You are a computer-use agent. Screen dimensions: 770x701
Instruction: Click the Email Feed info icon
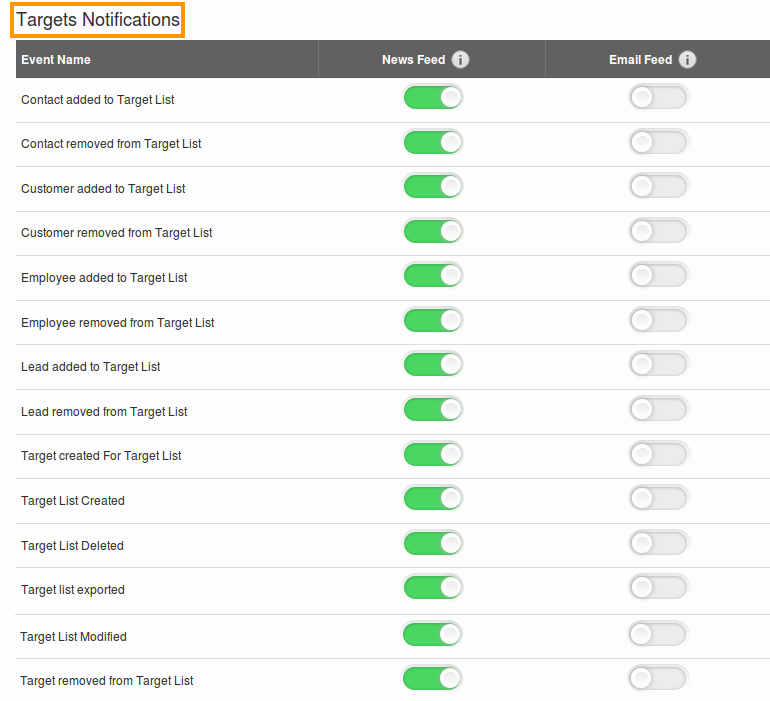687,60
